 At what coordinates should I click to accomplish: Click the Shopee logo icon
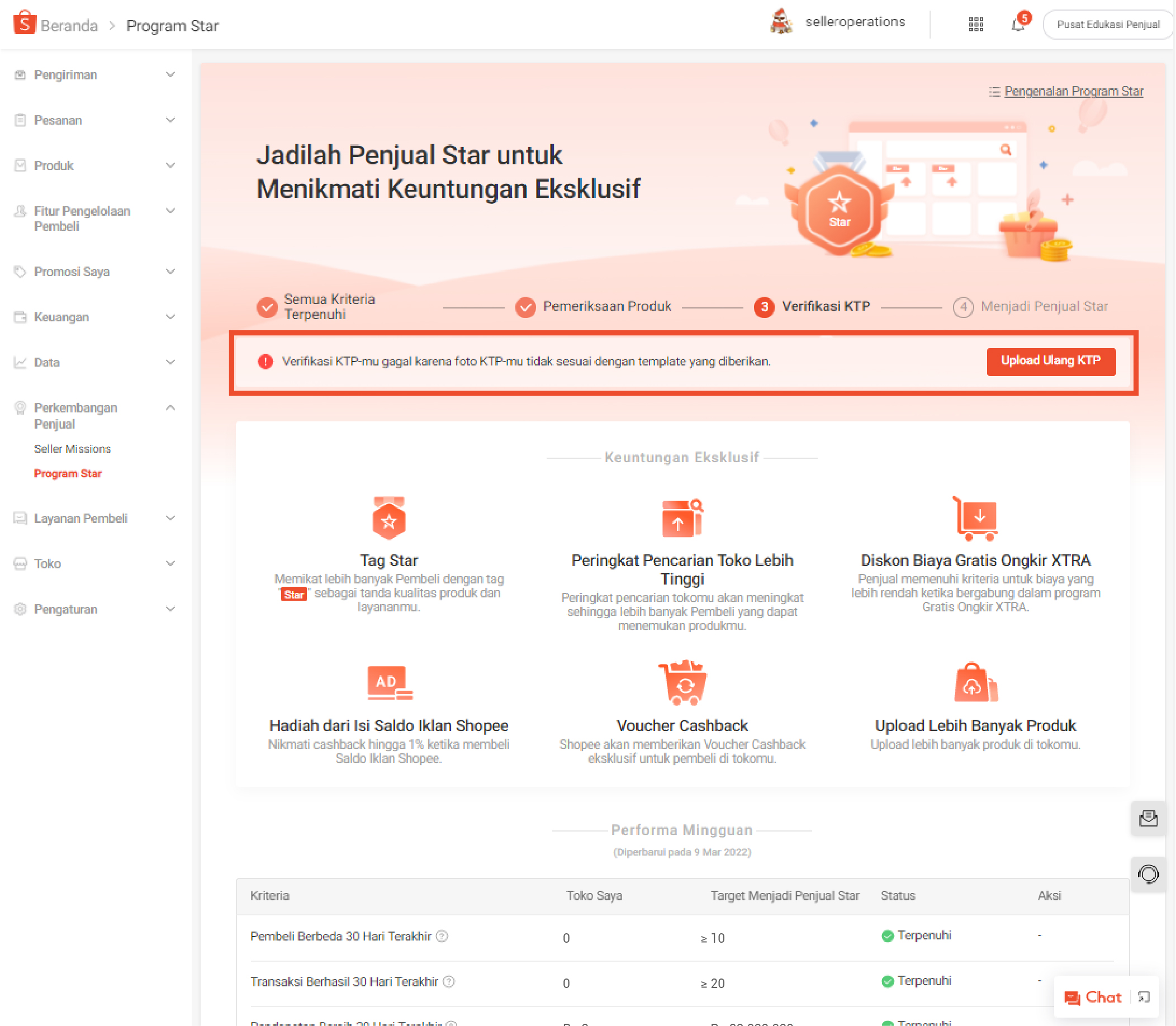coord(25,23)
